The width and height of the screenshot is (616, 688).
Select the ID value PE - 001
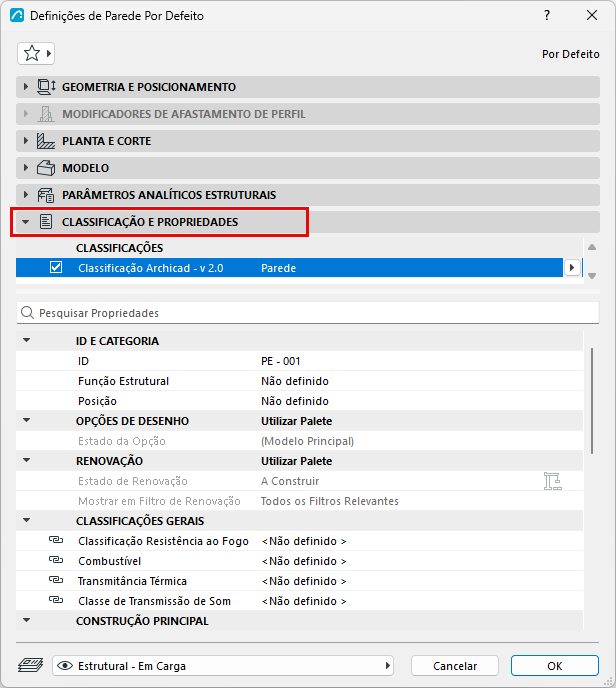[280, 361]
